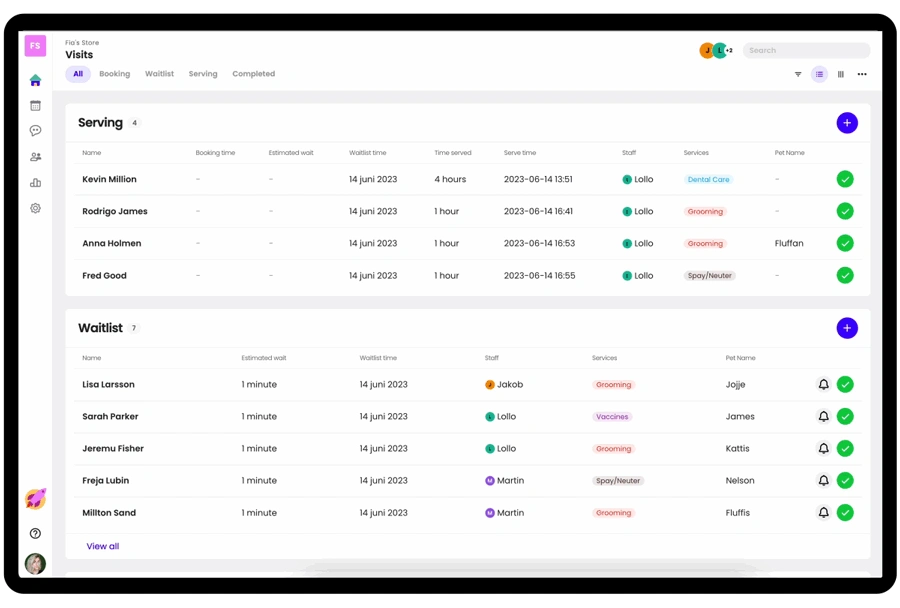Click the rocket icon in sidebar
Viewport: 900px width, 608px height.
pos(35,499)
